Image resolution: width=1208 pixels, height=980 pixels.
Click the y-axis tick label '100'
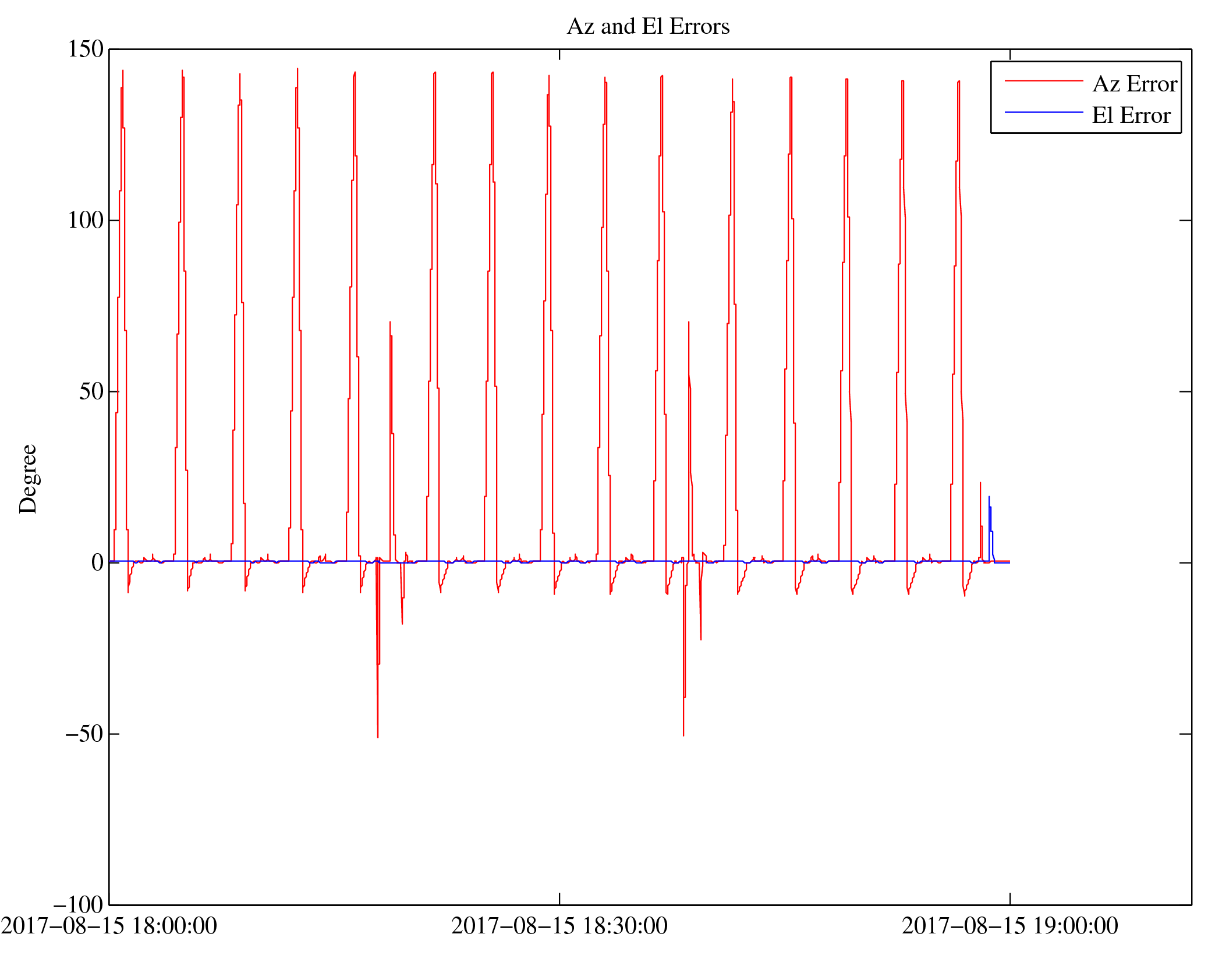(x=86, y=220)
